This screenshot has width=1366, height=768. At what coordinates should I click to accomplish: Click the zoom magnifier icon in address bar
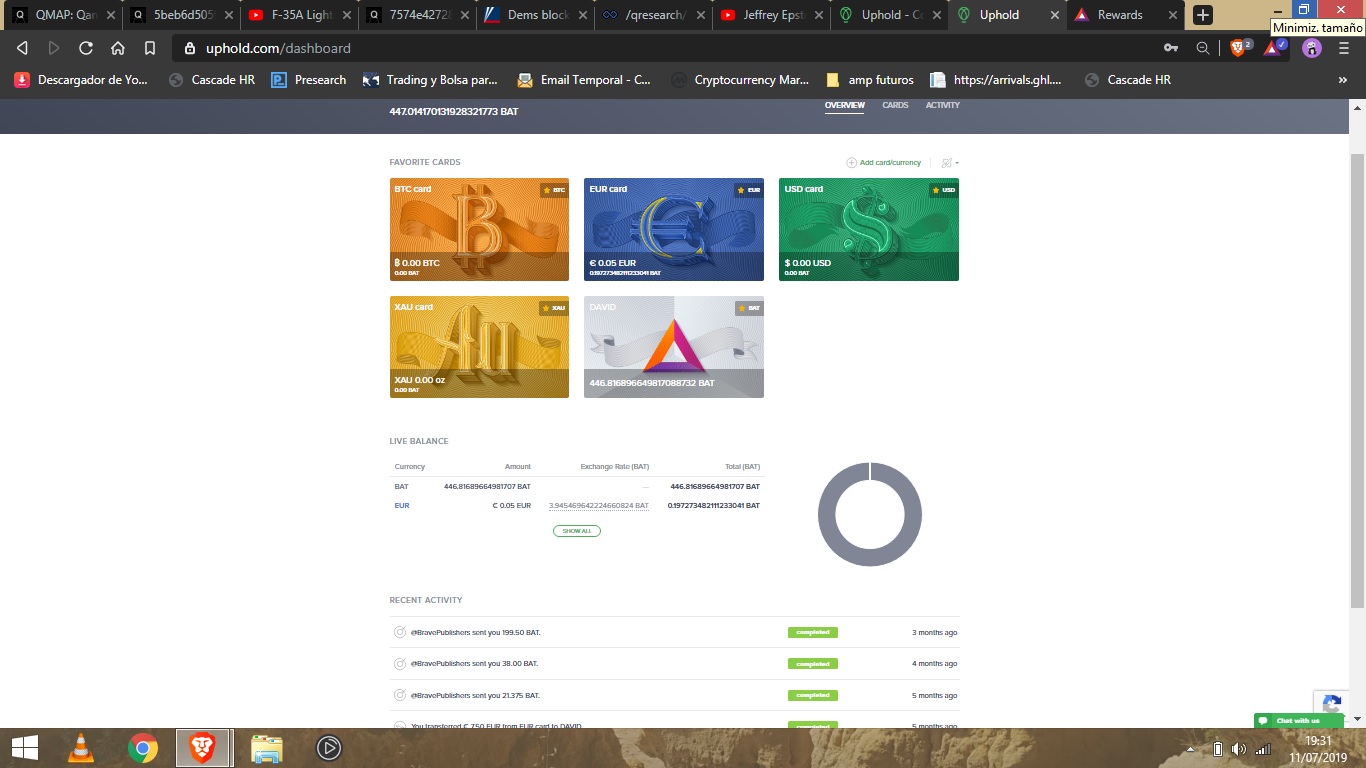pos(1203,48)
